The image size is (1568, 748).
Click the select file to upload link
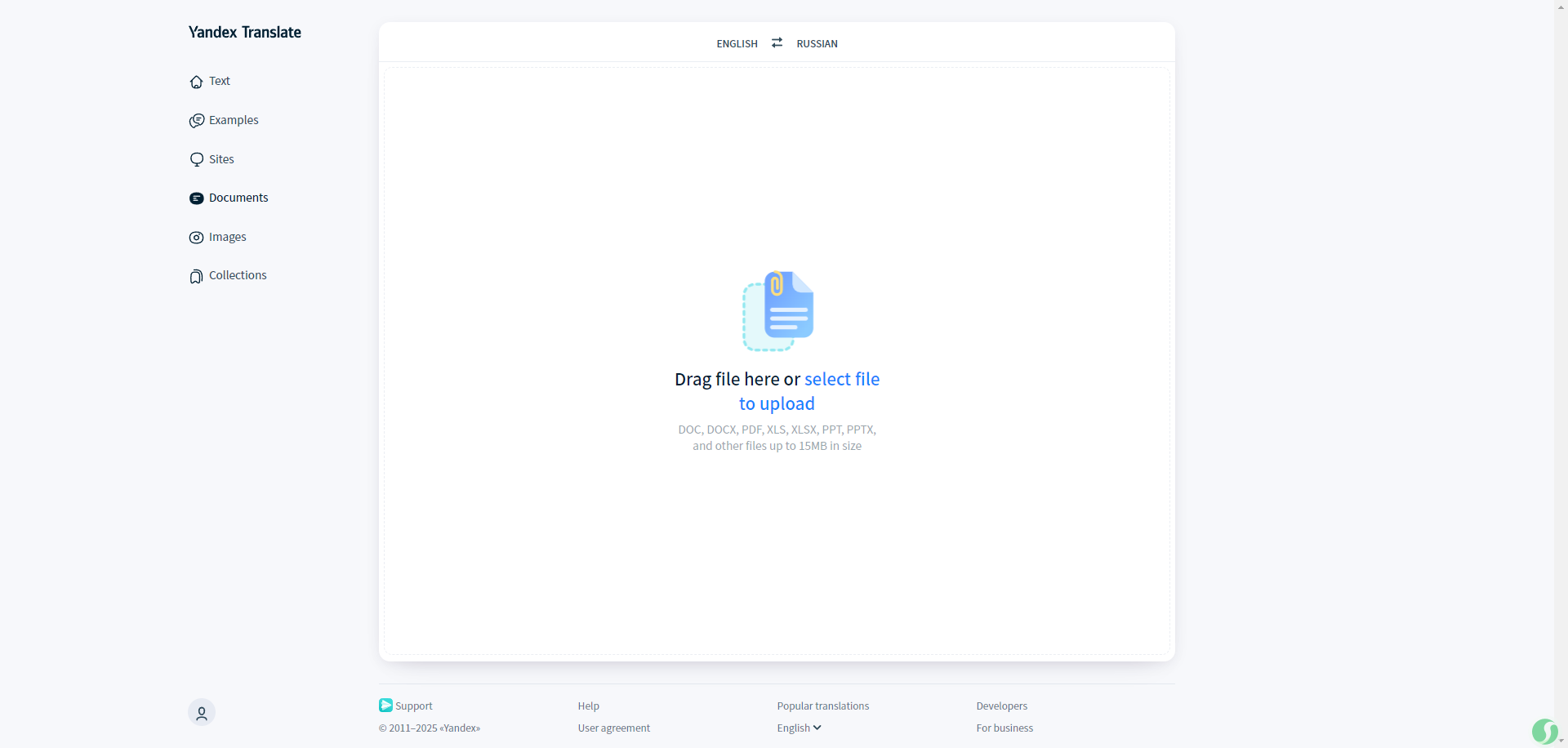click(841, 380)
